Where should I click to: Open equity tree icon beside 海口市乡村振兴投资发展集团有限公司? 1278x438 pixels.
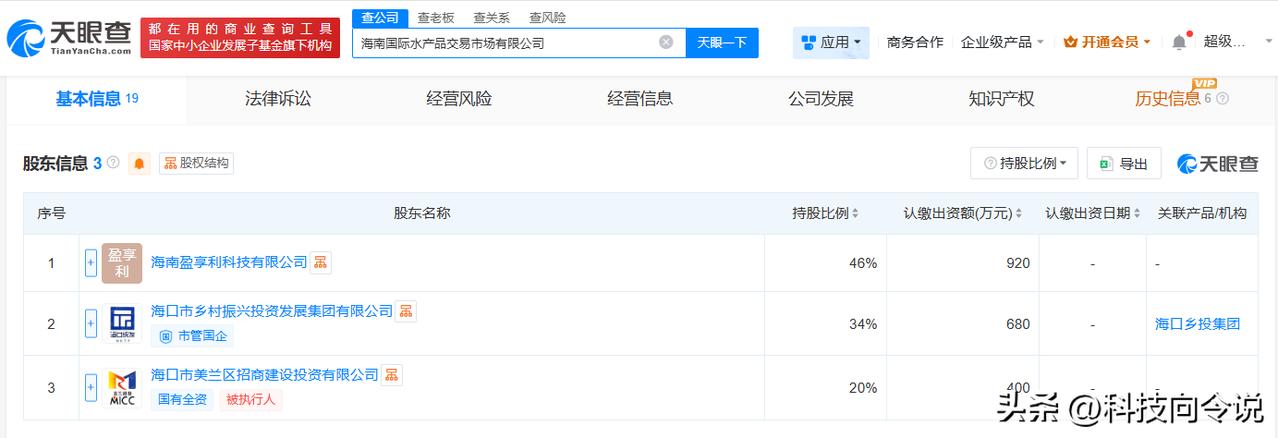click(x=406, y=311)
